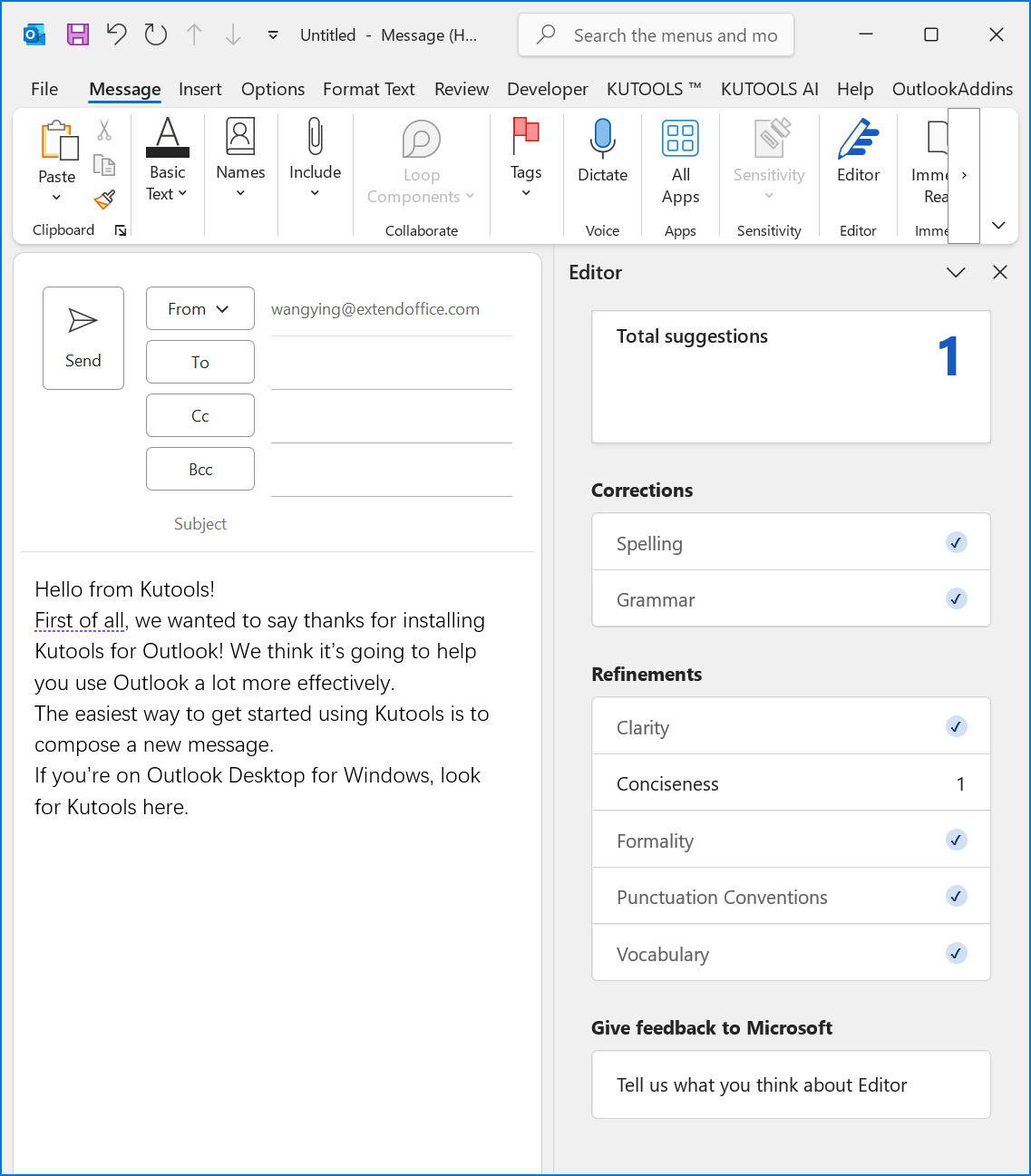Click the Undo arrow icon
Screen dimensions: 1031x1176
[116, 34]
